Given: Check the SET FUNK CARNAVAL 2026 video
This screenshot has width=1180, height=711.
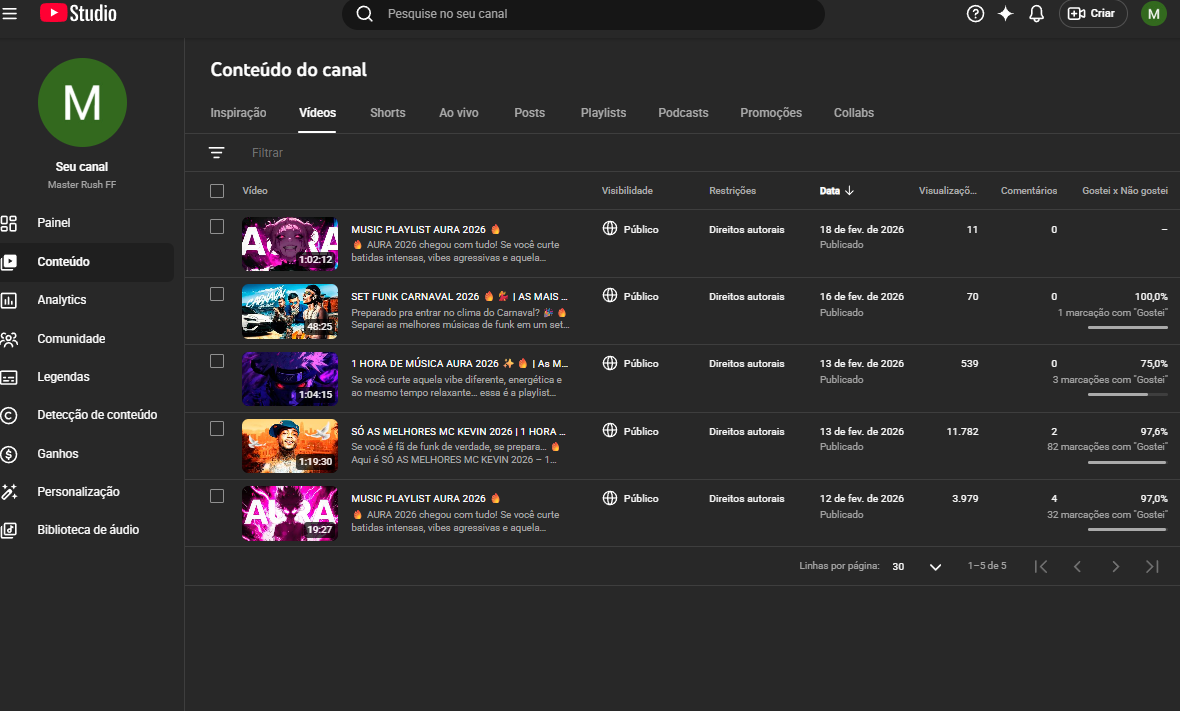Looking at the screenshot, I should click(x=217, y=294).
